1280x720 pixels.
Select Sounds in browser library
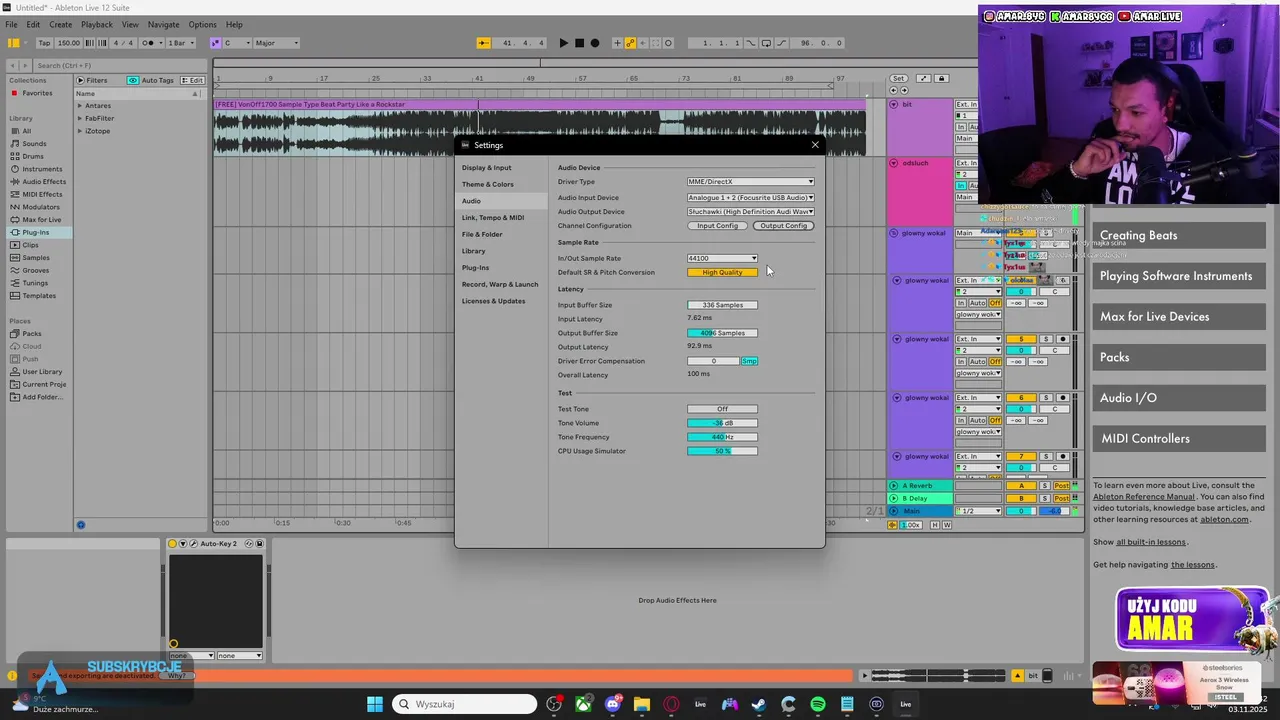34,143
